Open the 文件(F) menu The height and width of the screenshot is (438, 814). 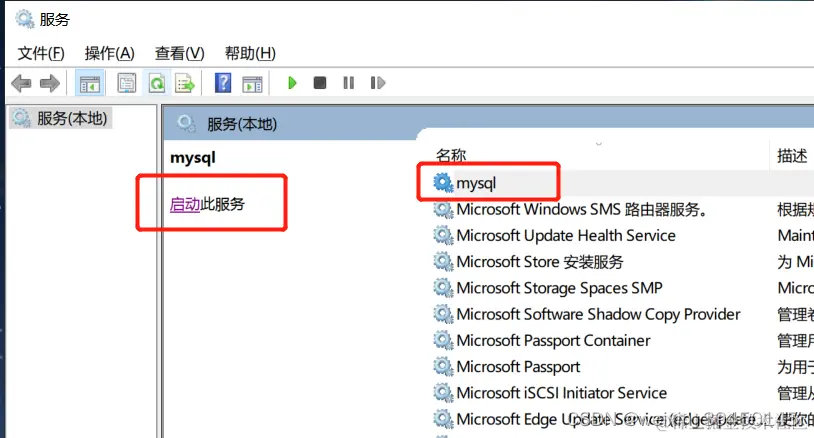click(41, 53)
